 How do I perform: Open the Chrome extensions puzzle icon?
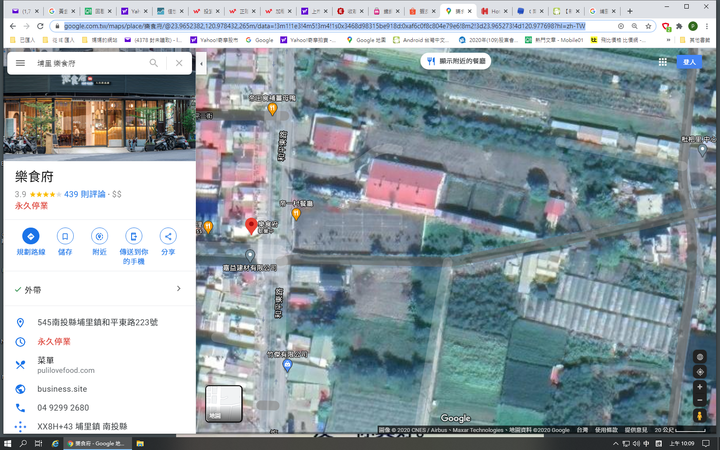tap(679, 26)
